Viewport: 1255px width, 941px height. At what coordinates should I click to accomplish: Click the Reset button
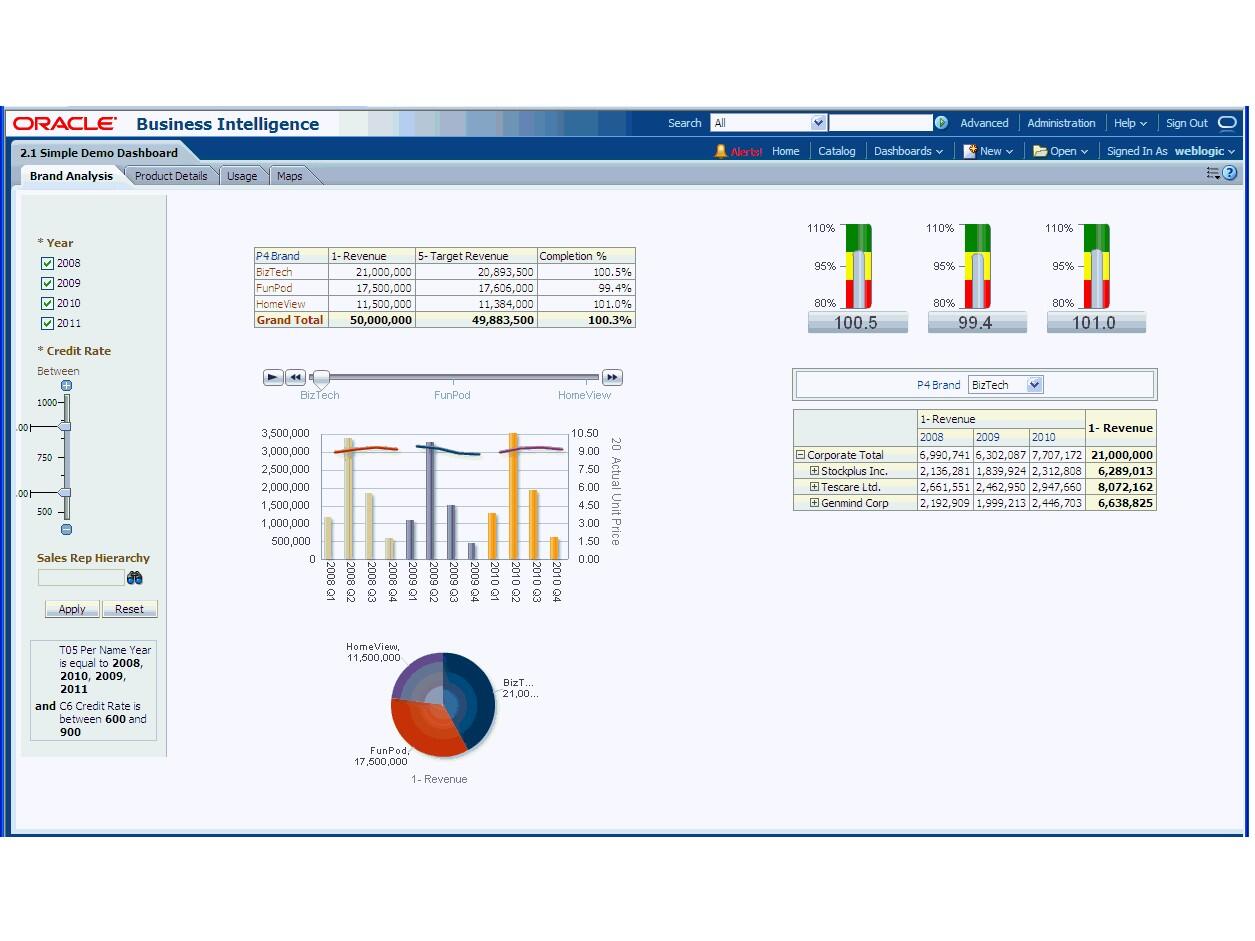tap(129, 609)
